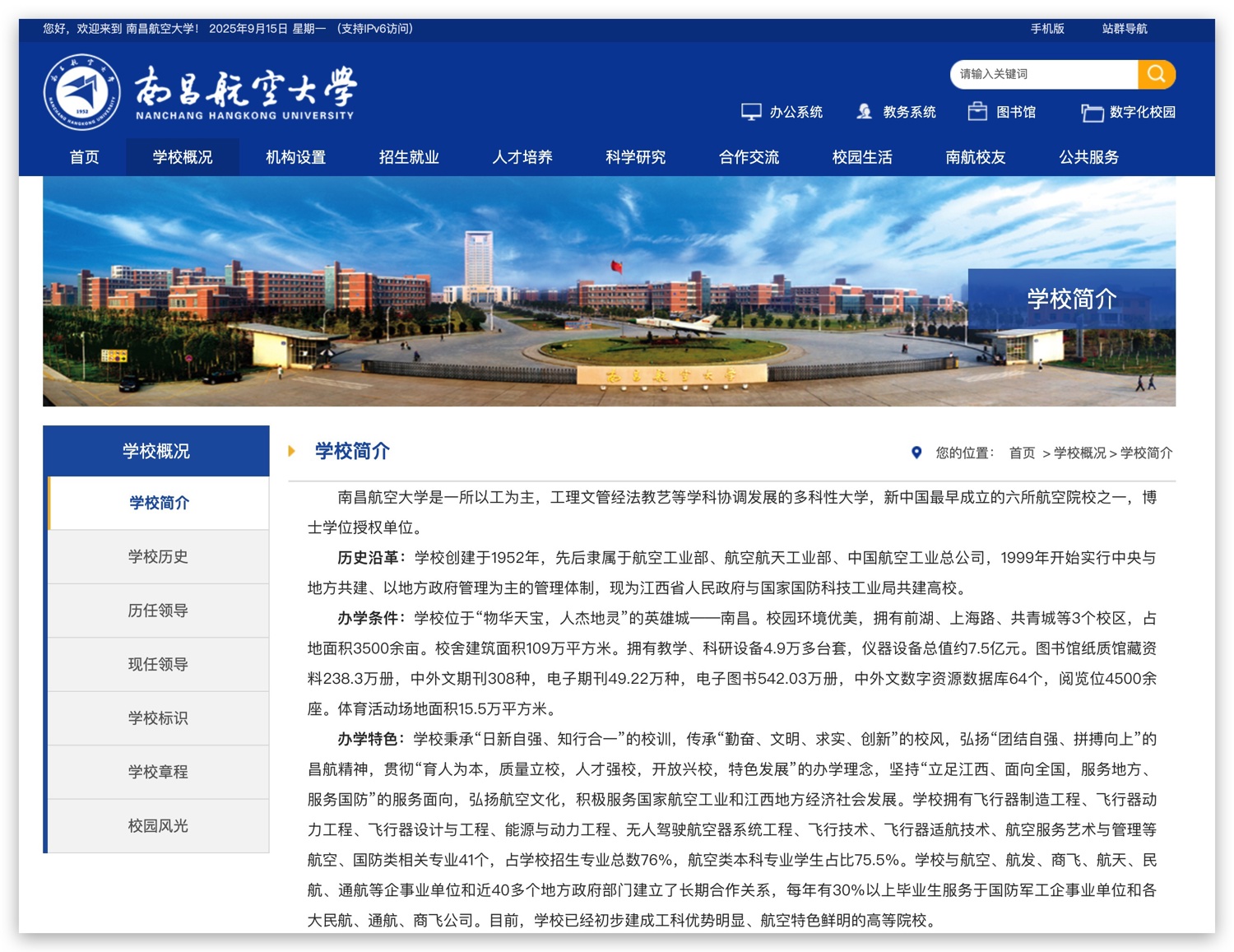Click the location pin icon in breadcrumb

point(916,453)
